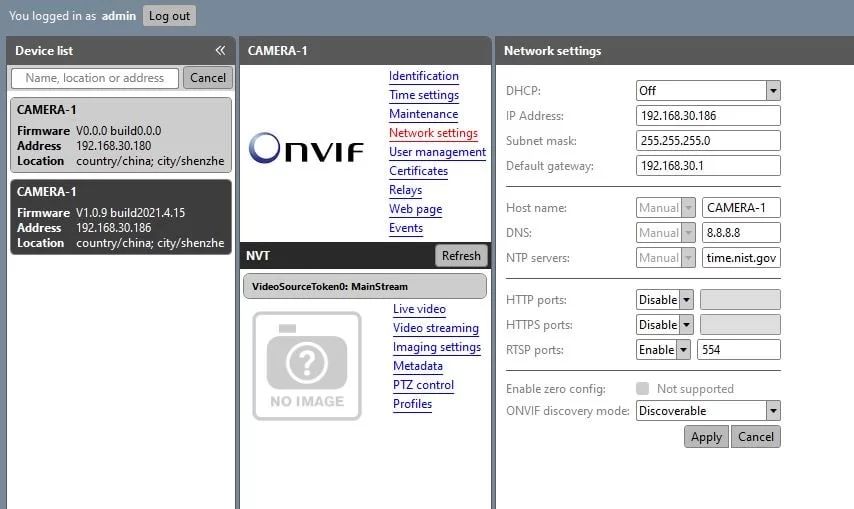Screen dimensions: 854x509
Task: Open Events link
Action: (x=406, y=229)
